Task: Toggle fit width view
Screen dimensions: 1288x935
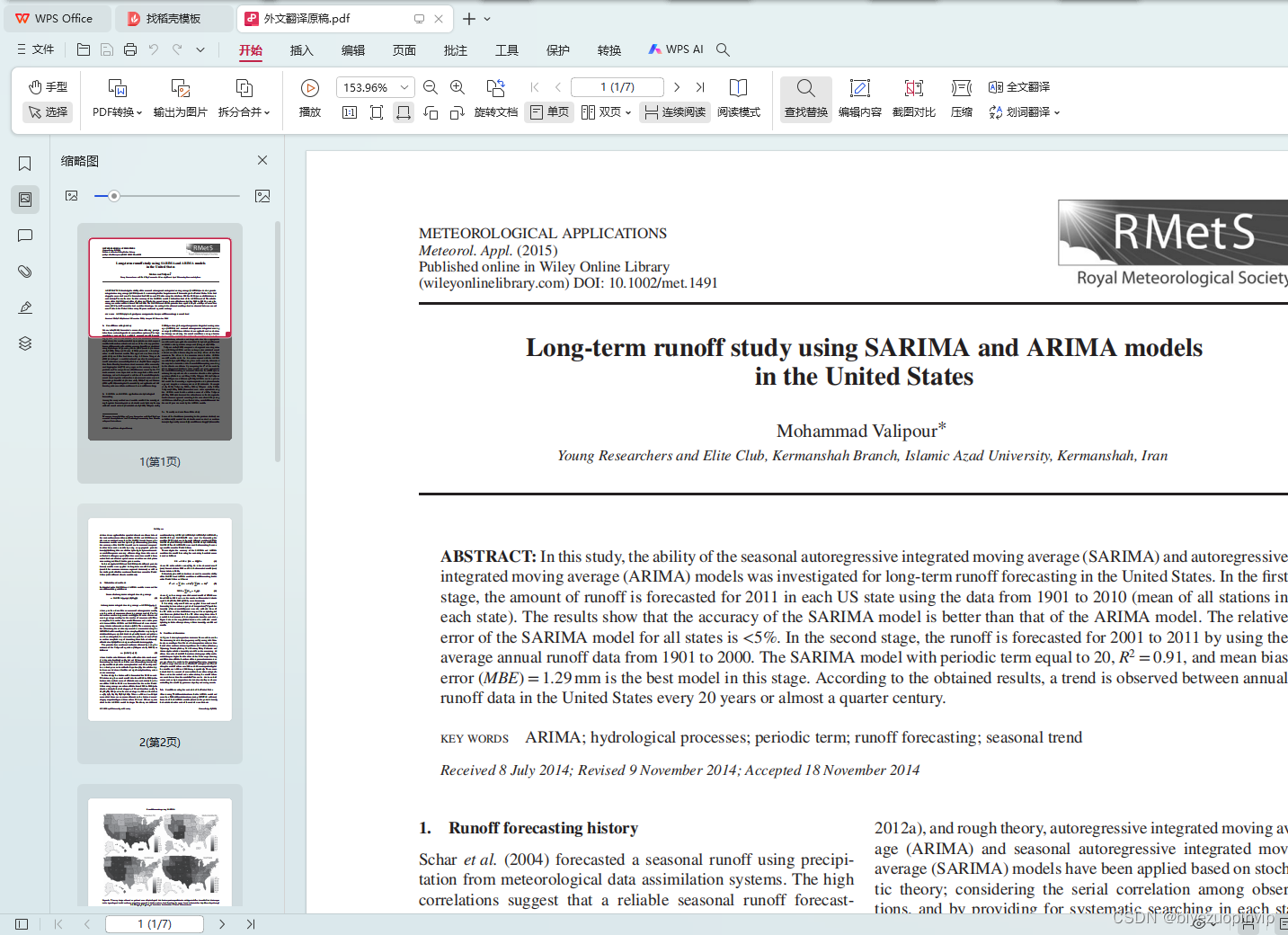Action: click(x=404, y=112)
